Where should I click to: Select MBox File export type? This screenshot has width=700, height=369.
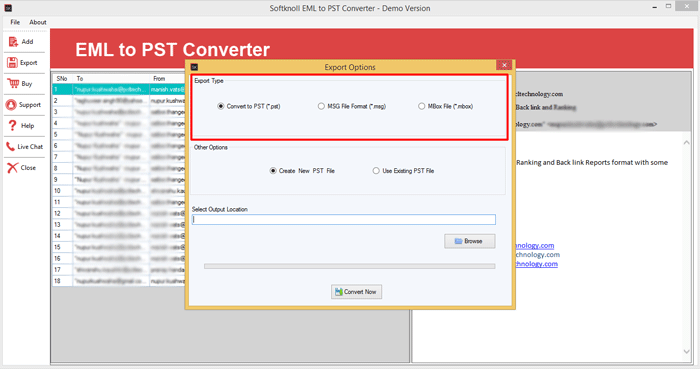tap(421, 106)
